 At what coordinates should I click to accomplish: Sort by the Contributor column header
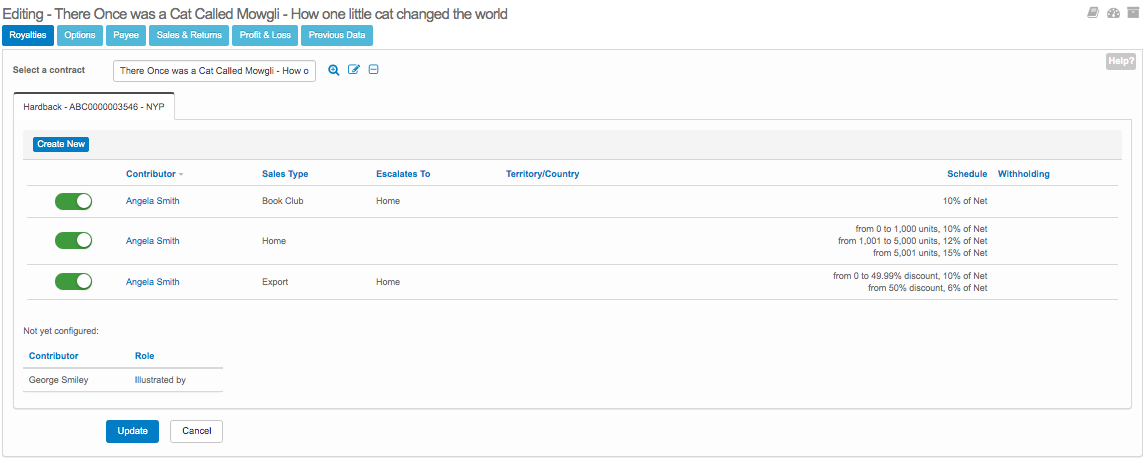(151, 174)
